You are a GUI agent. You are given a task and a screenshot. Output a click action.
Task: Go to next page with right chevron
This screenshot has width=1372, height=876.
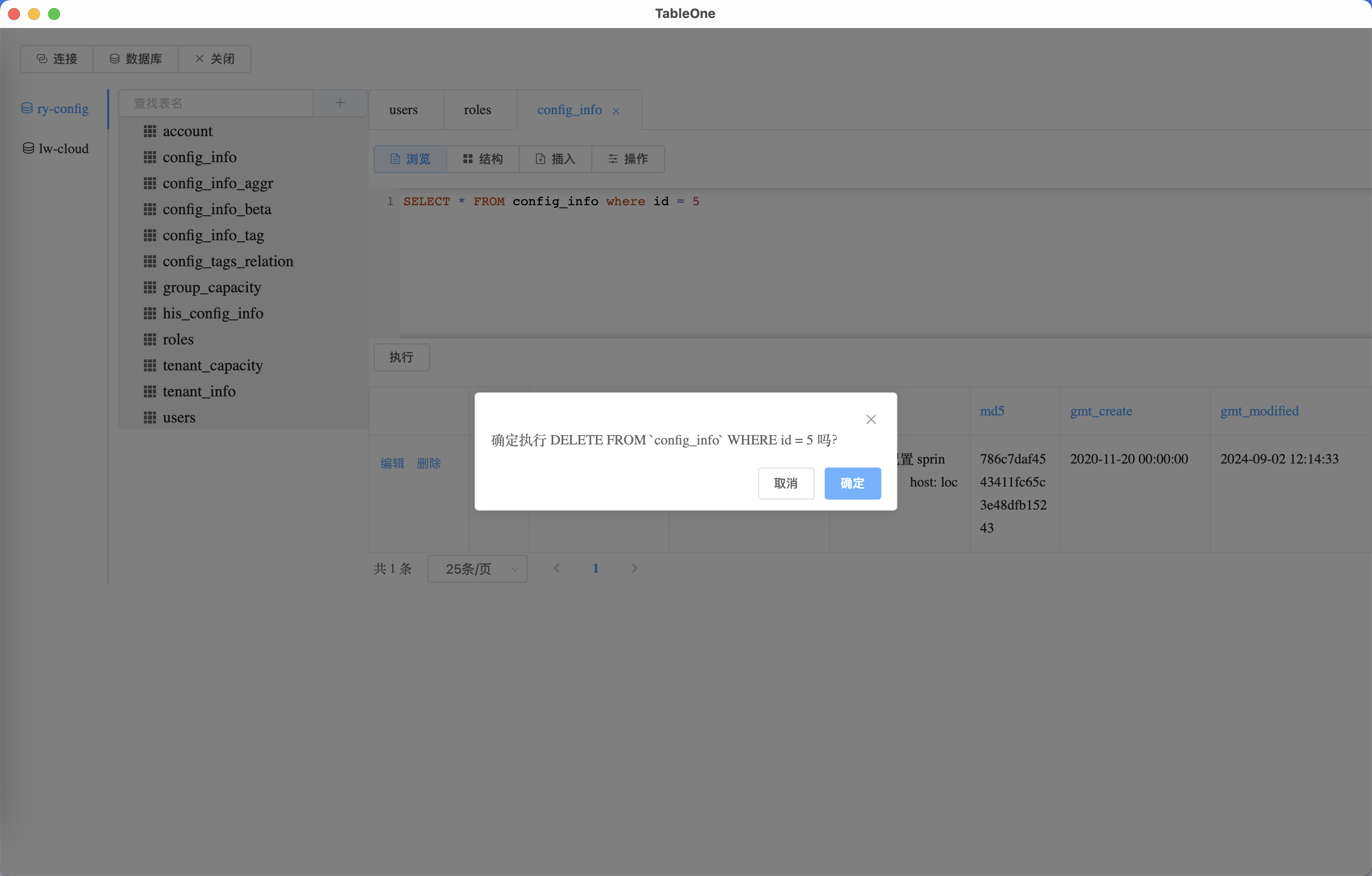[x=634, y=569]
